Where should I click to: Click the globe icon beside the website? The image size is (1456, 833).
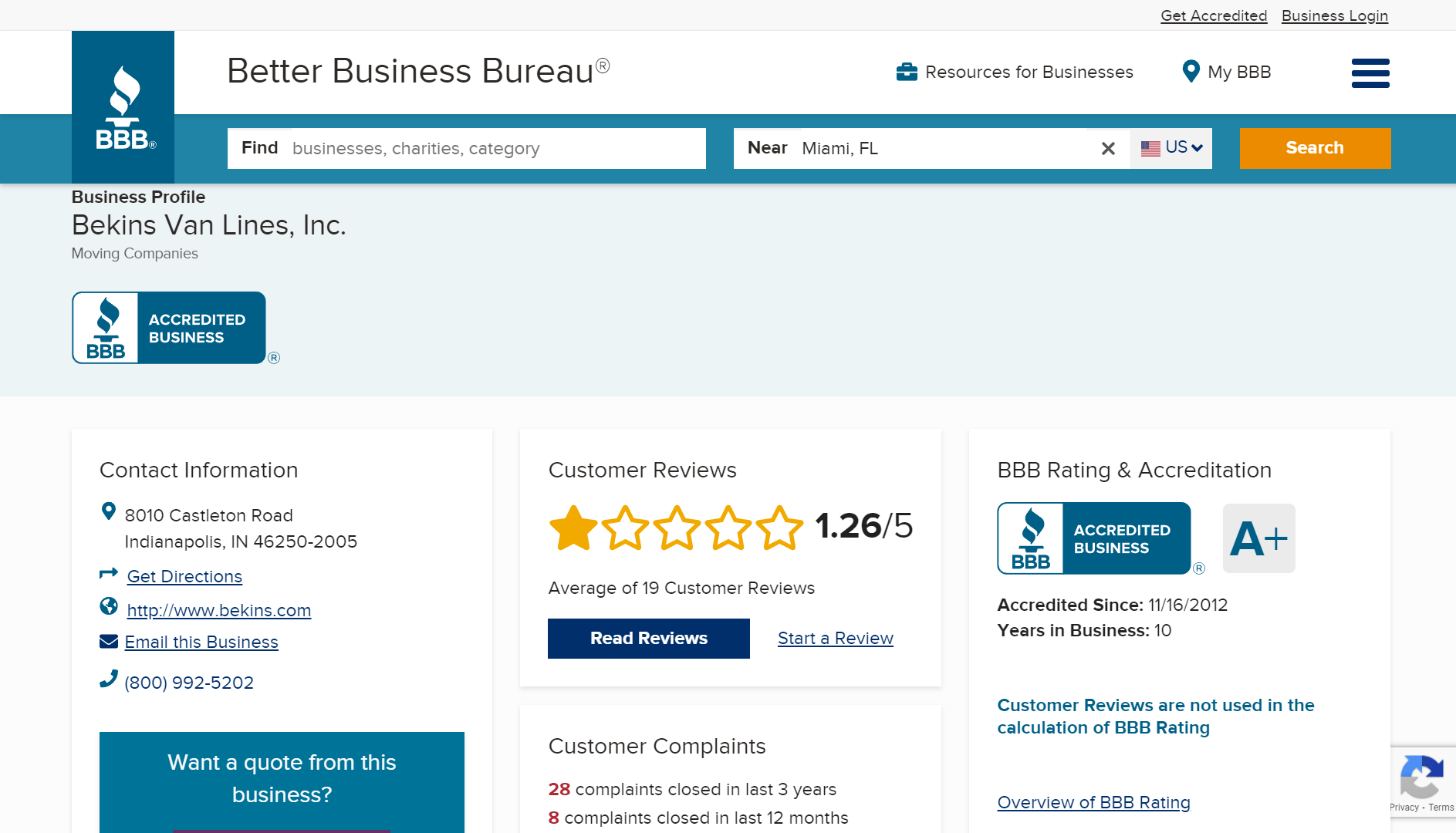click(x=109, y=606)
